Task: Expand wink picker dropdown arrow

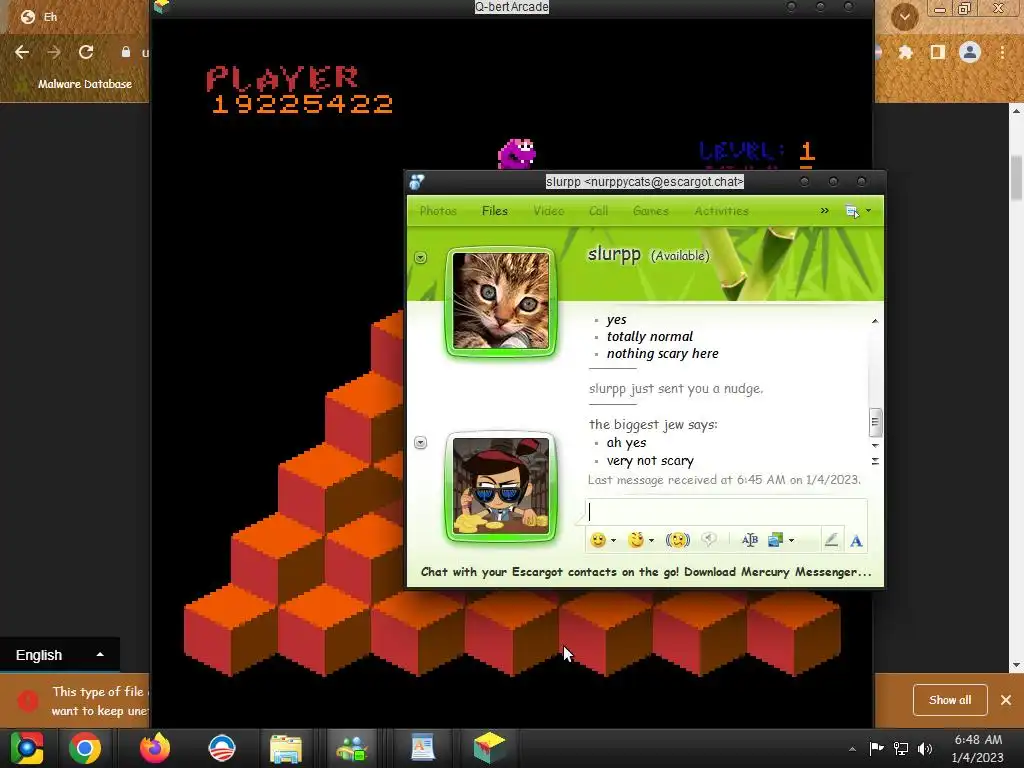Action: pyautogui.click(x=651, y=540)
